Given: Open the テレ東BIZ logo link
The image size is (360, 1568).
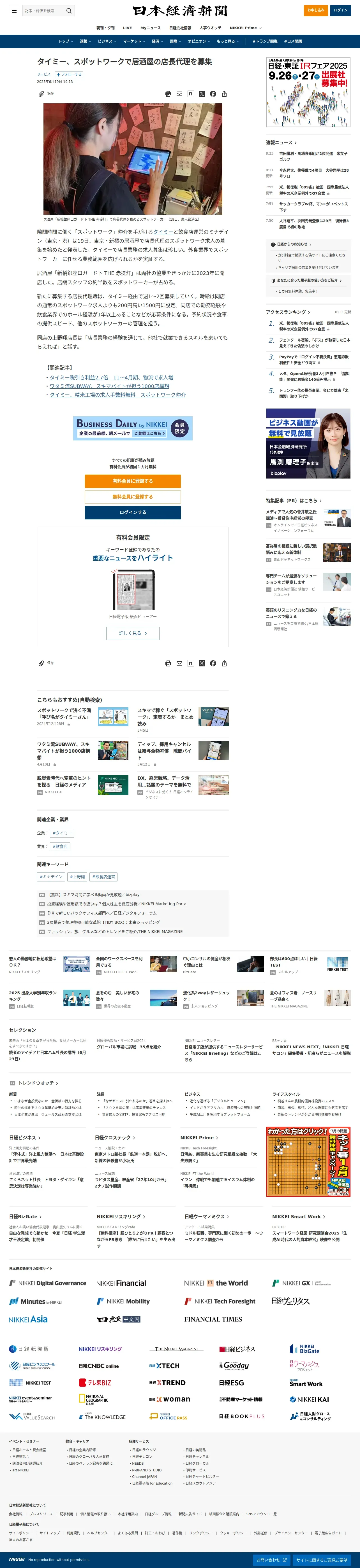Looking at the screenshot, I should coord(95,1382).
